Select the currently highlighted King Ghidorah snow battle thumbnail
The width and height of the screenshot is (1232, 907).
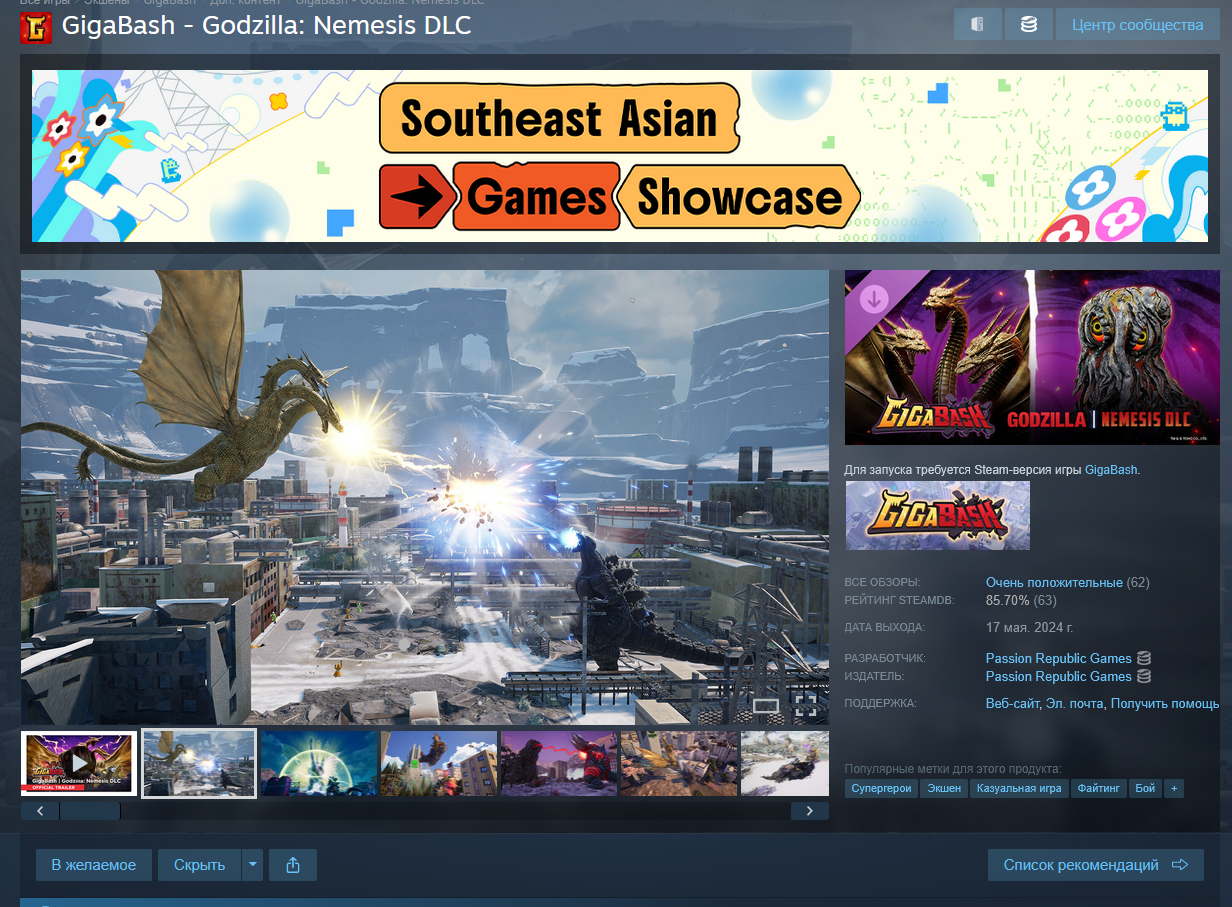[x=199, y=763]
